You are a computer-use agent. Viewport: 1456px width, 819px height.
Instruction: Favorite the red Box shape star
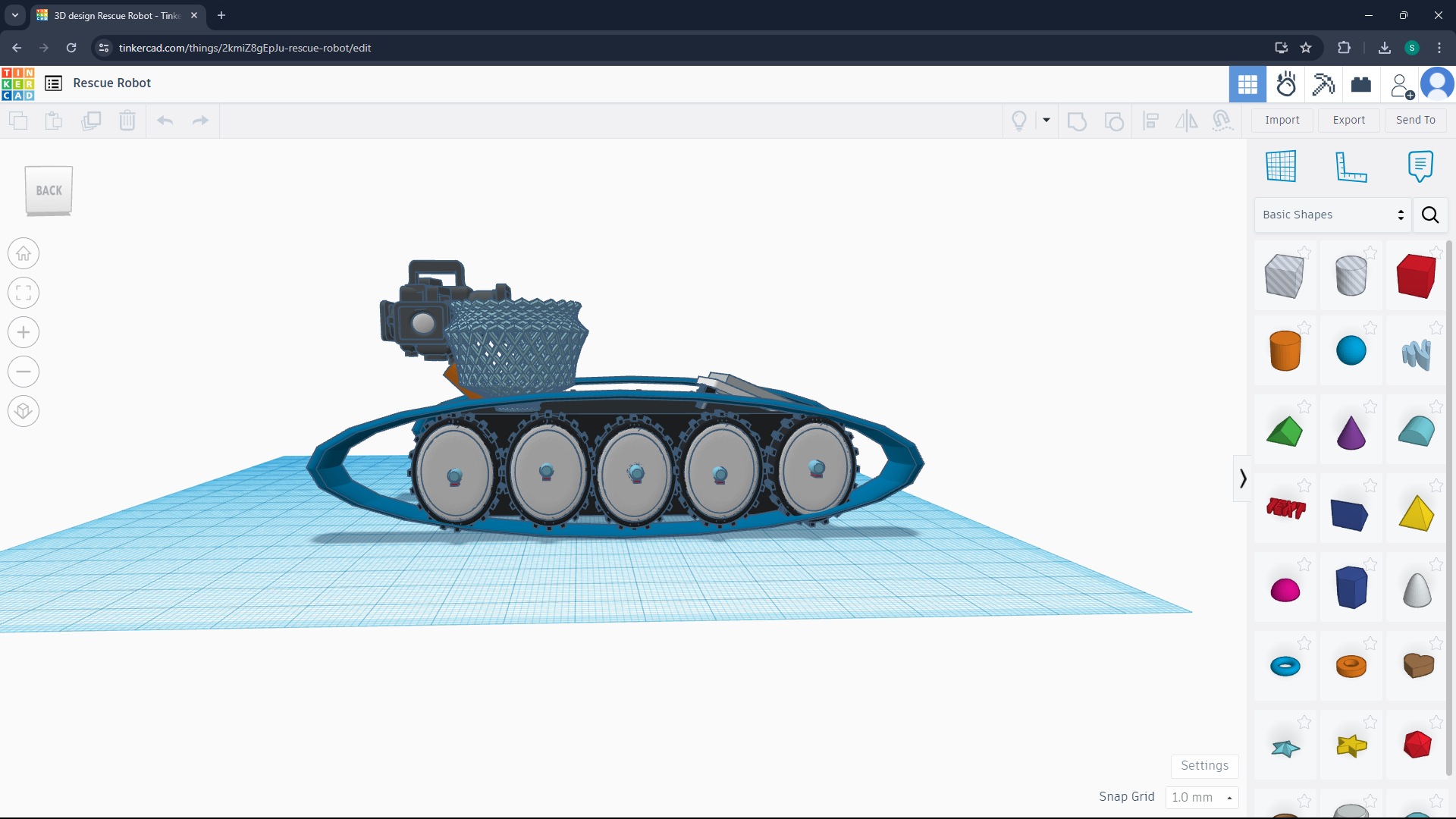point(1436,253)
